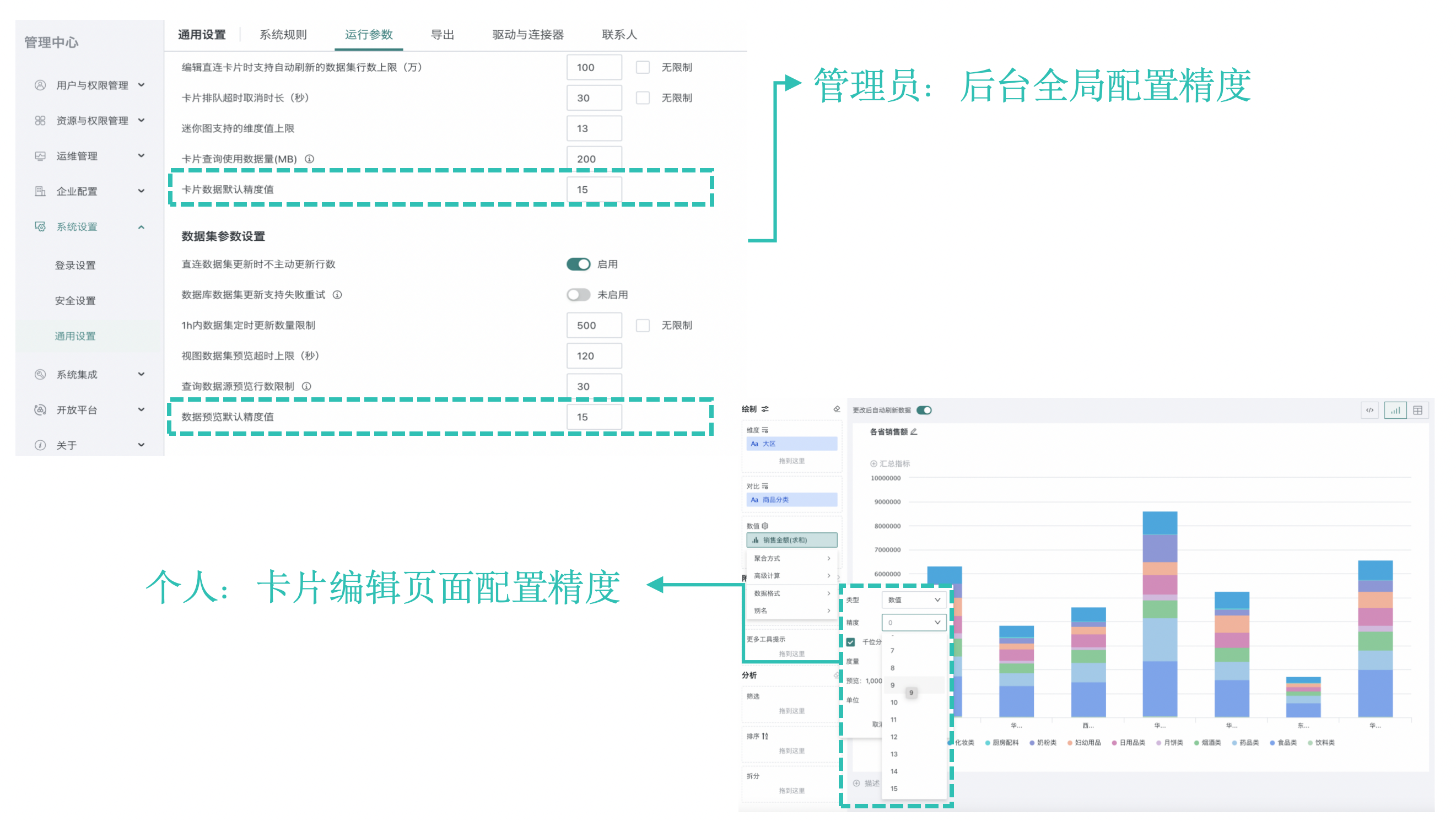Expand 企业配置 chevron
The width and height of the screenshot is (1456, 821).
pyautogui.click(x=141, y=191)
